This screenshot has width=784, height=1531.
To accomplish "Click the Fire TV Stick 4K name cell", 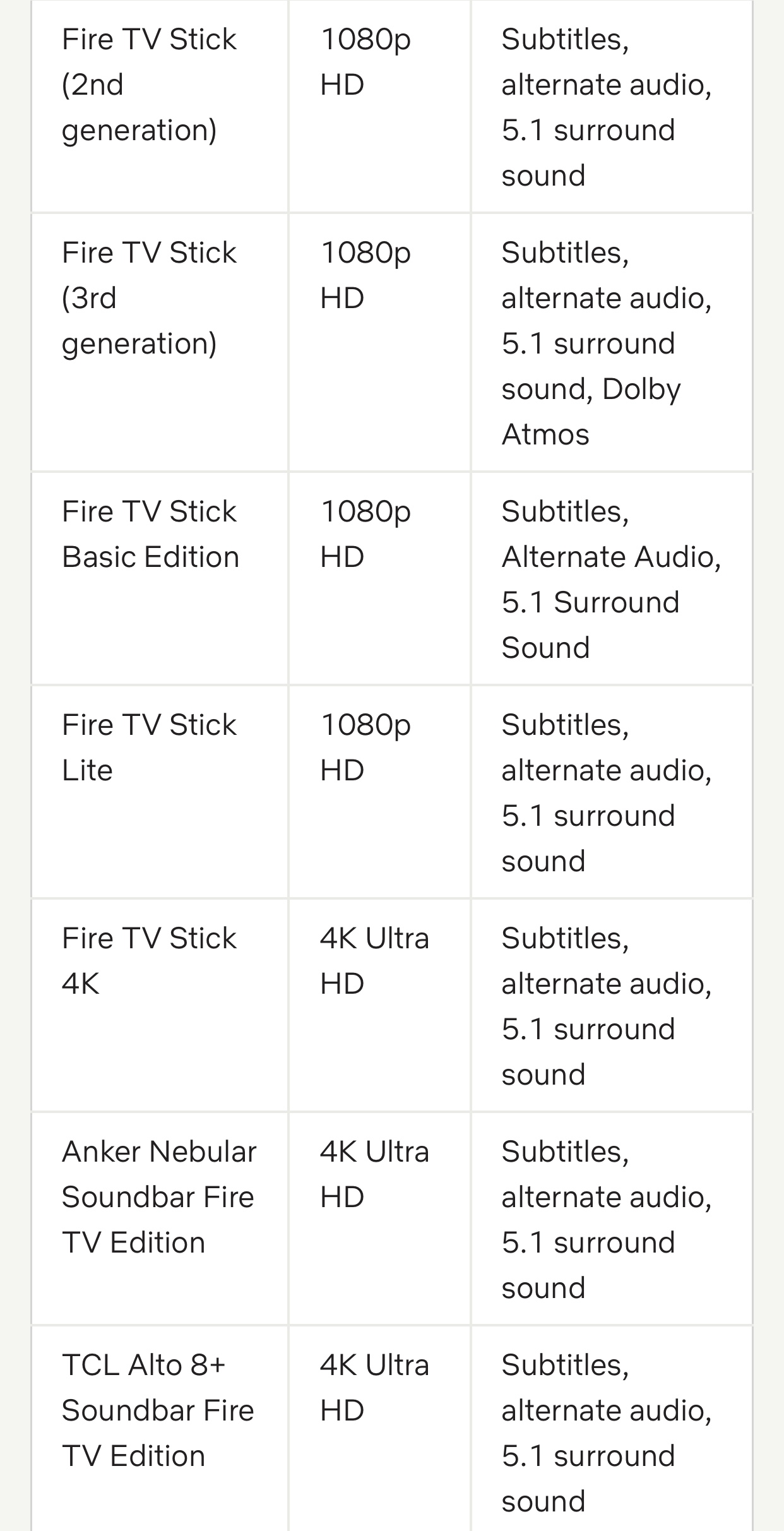I will pyautogui.click(x=149, y=961).
